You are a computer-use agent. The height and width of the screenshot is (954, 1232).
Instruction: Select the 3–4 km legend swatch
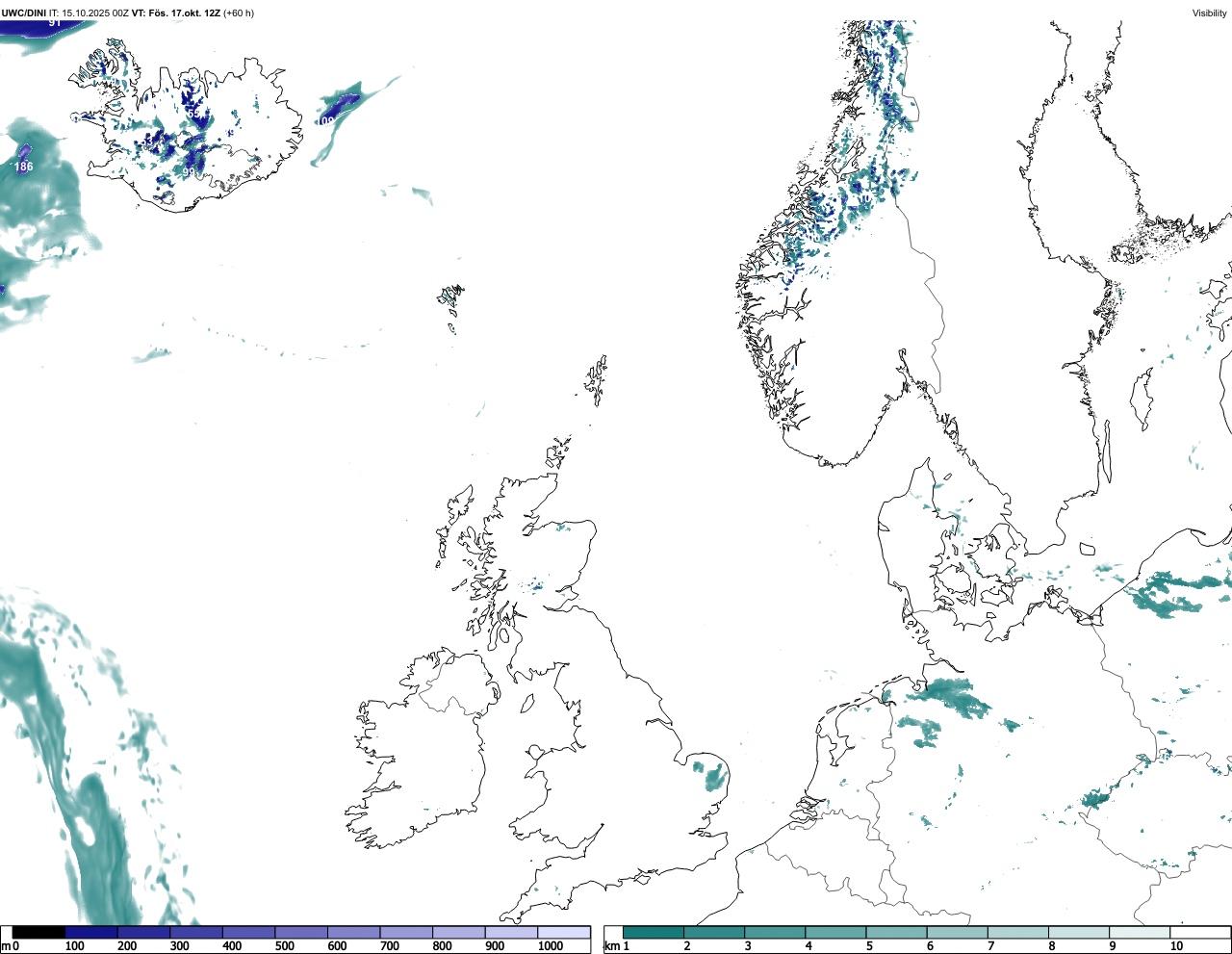click(775, 932)
